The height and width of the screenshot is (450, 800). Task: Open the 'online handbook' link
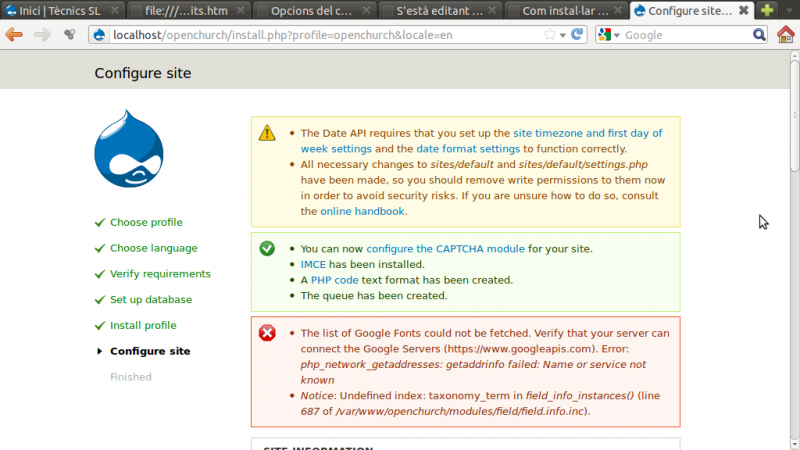pos(363,211)
